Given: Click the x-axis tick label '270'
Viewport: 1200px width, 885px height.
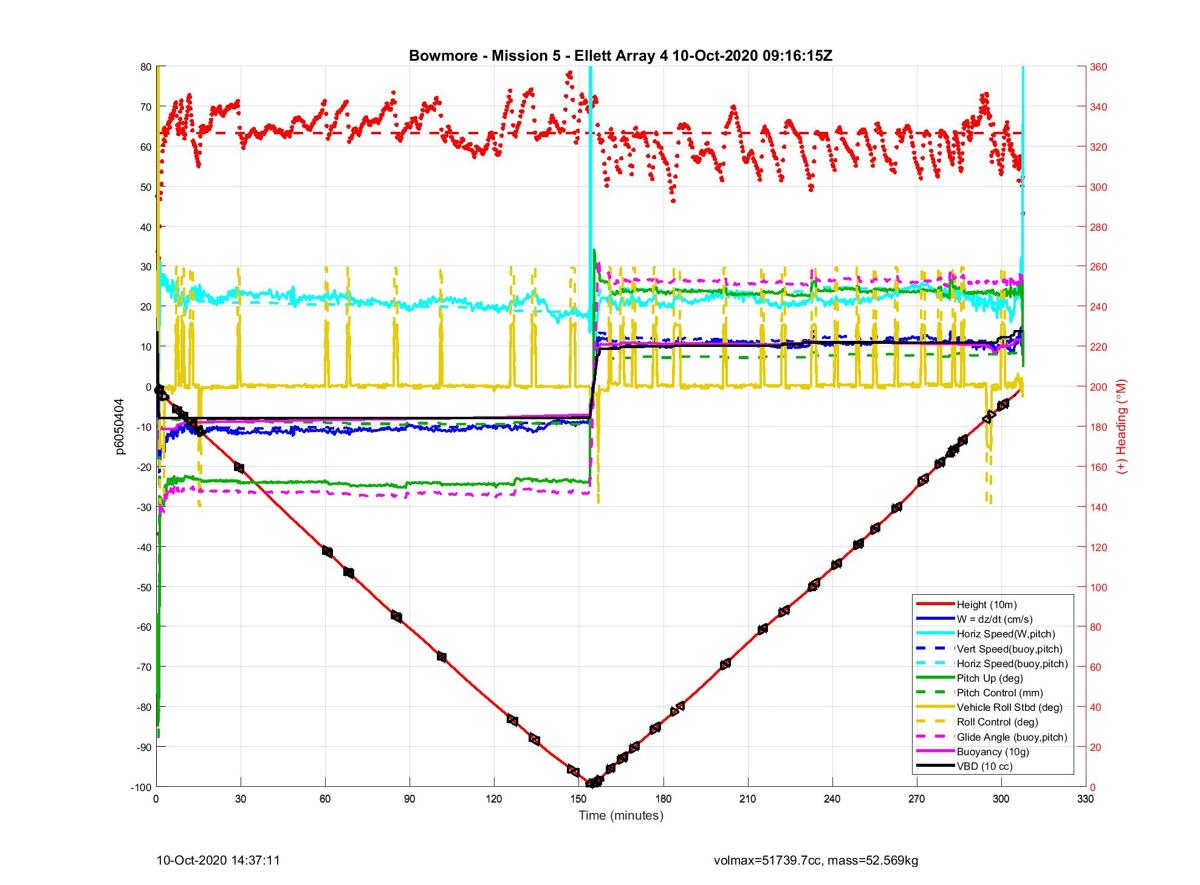Looking at the screenshot, I should tap(917, 799).
